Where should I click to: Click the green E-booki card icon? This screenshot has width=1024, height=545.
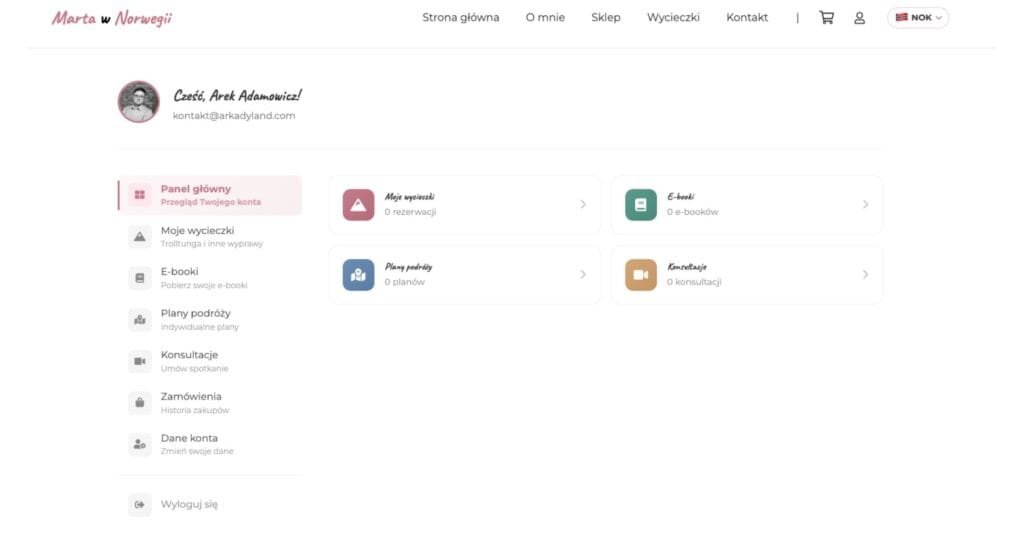(641, 205)
